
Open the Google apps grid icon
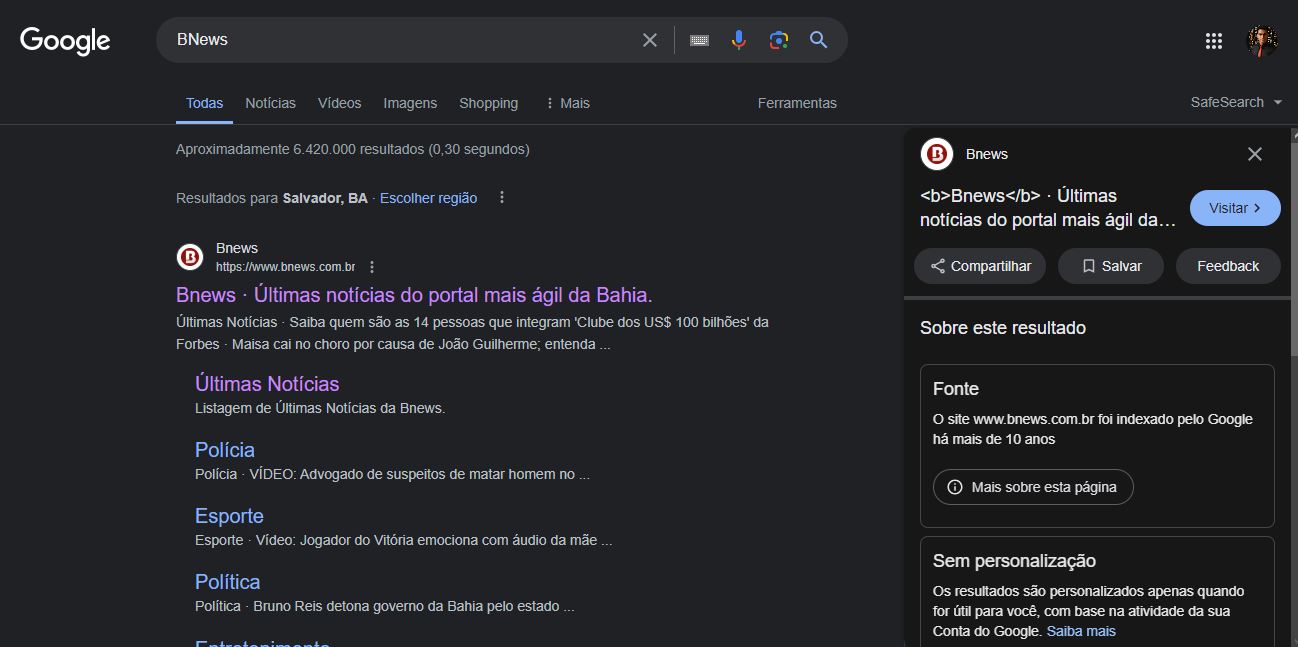(1214, 41)
